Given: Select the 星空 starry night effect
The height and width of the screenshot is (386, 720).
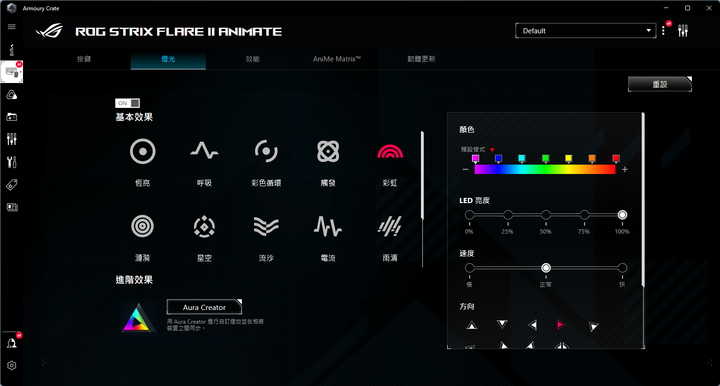Looking at the screenshot, I should point(204,226).
